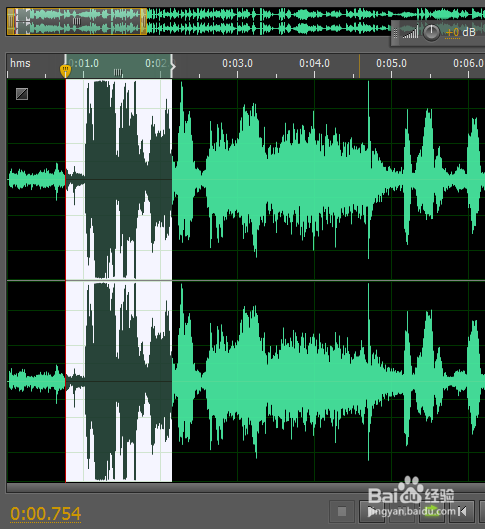Click the yellow playhead marker on ruler
The width and height of the screenshot is (485, 529).
tap(65, 71)
